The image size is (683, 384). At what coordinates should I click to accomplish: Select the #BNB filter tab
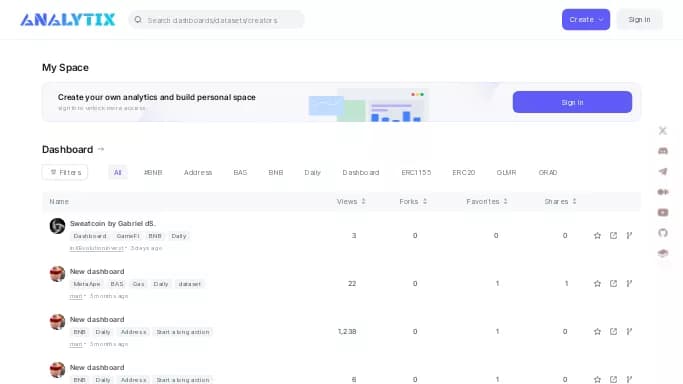coord(153,172)
